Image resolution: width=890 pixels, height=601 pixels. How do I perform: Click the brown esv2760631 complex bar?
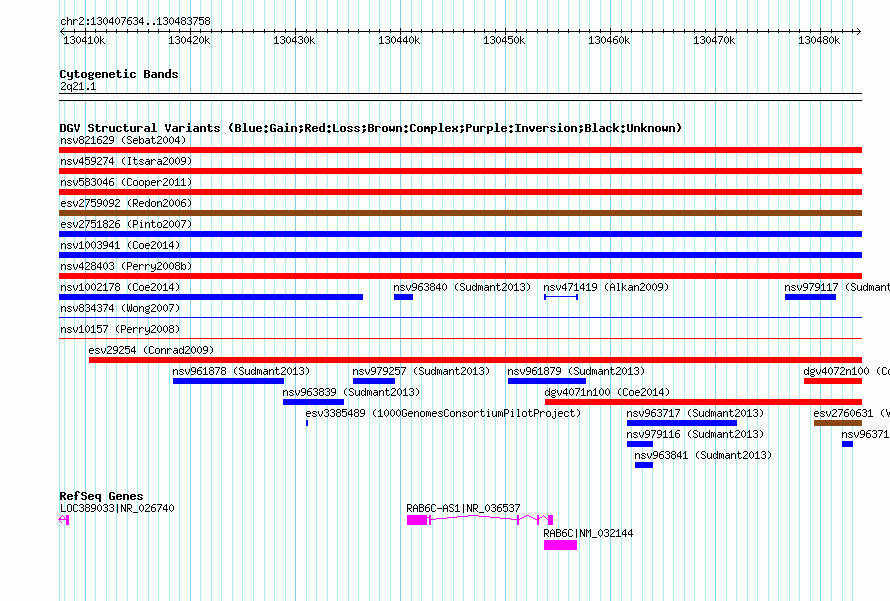838,423
